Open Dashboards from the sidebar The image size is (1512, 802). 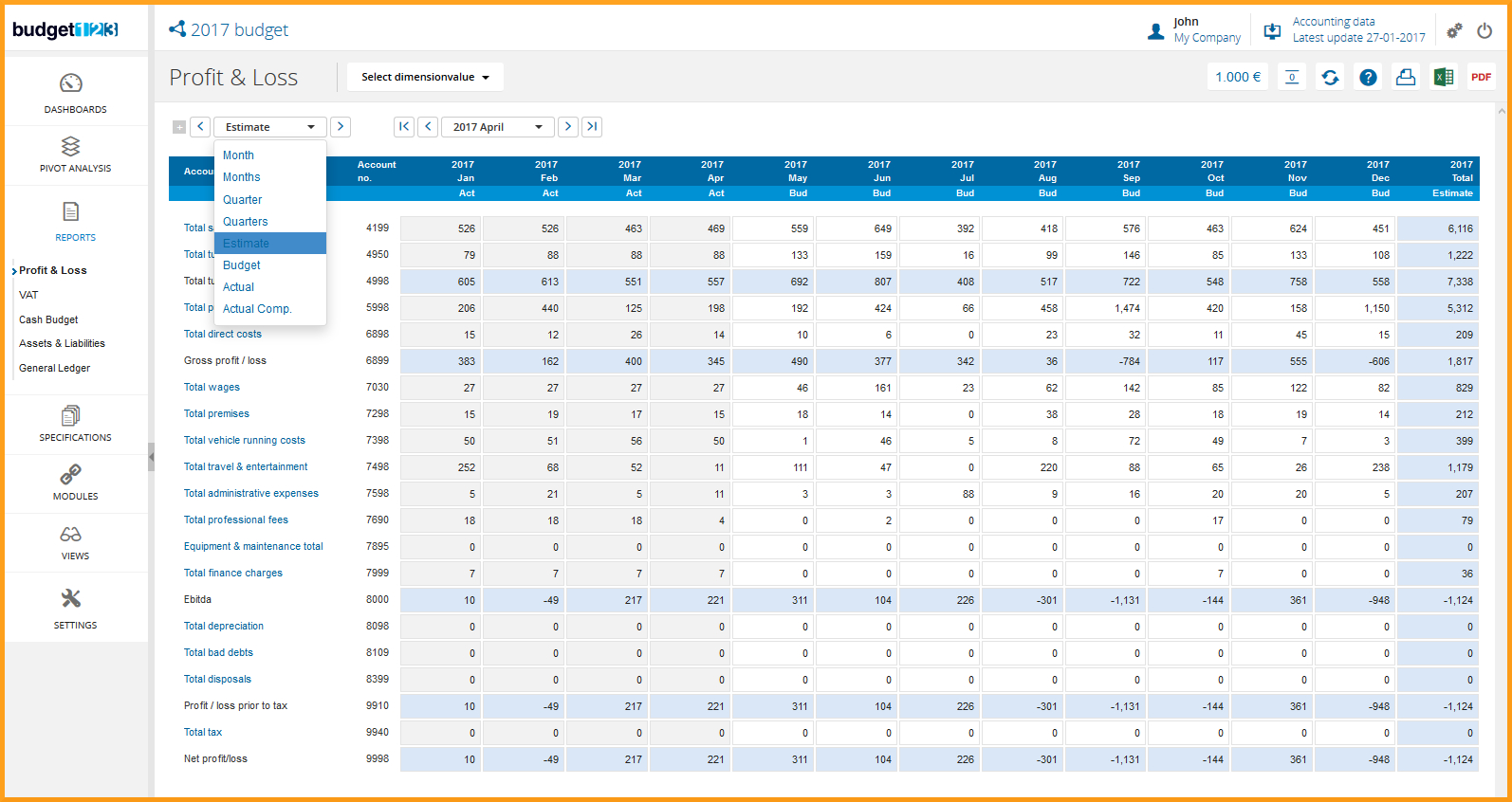pos(75,93)
